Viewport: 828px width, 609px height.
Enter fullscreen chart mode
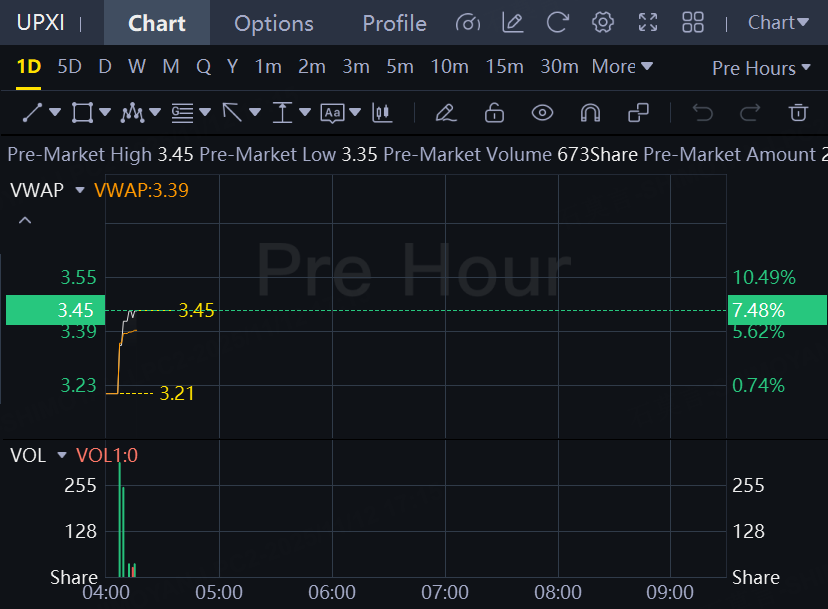click(648, 22)
